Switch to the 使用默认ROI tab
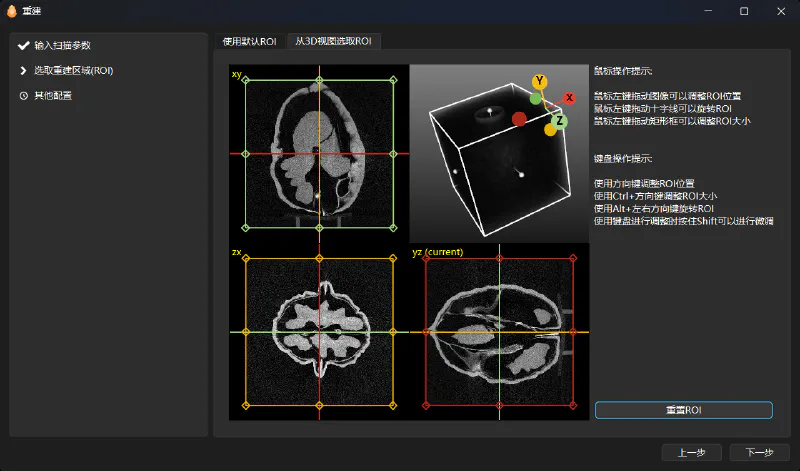 coord(249,41)
